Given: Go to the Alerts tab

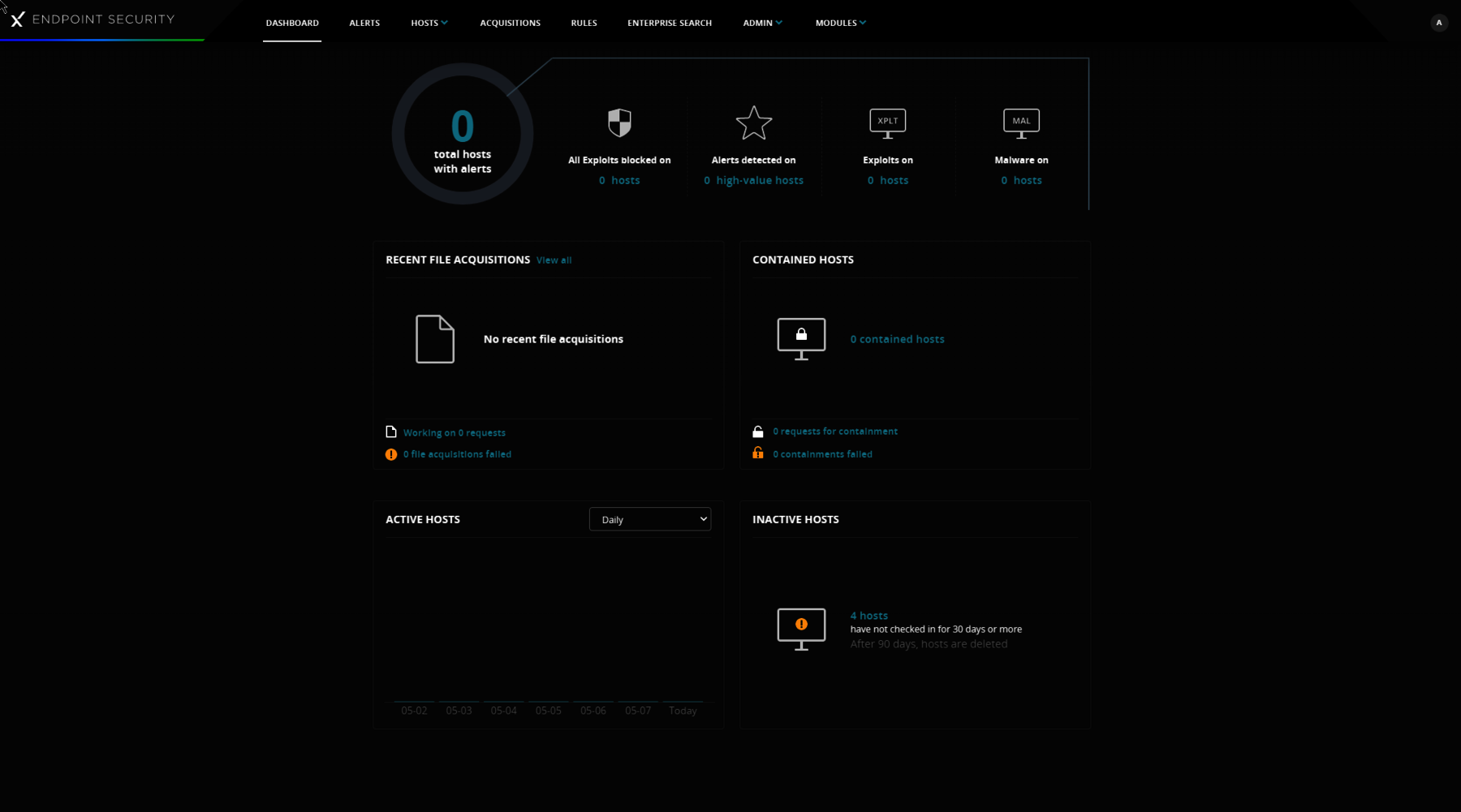Looking at the screenshot, I should 364,23.
